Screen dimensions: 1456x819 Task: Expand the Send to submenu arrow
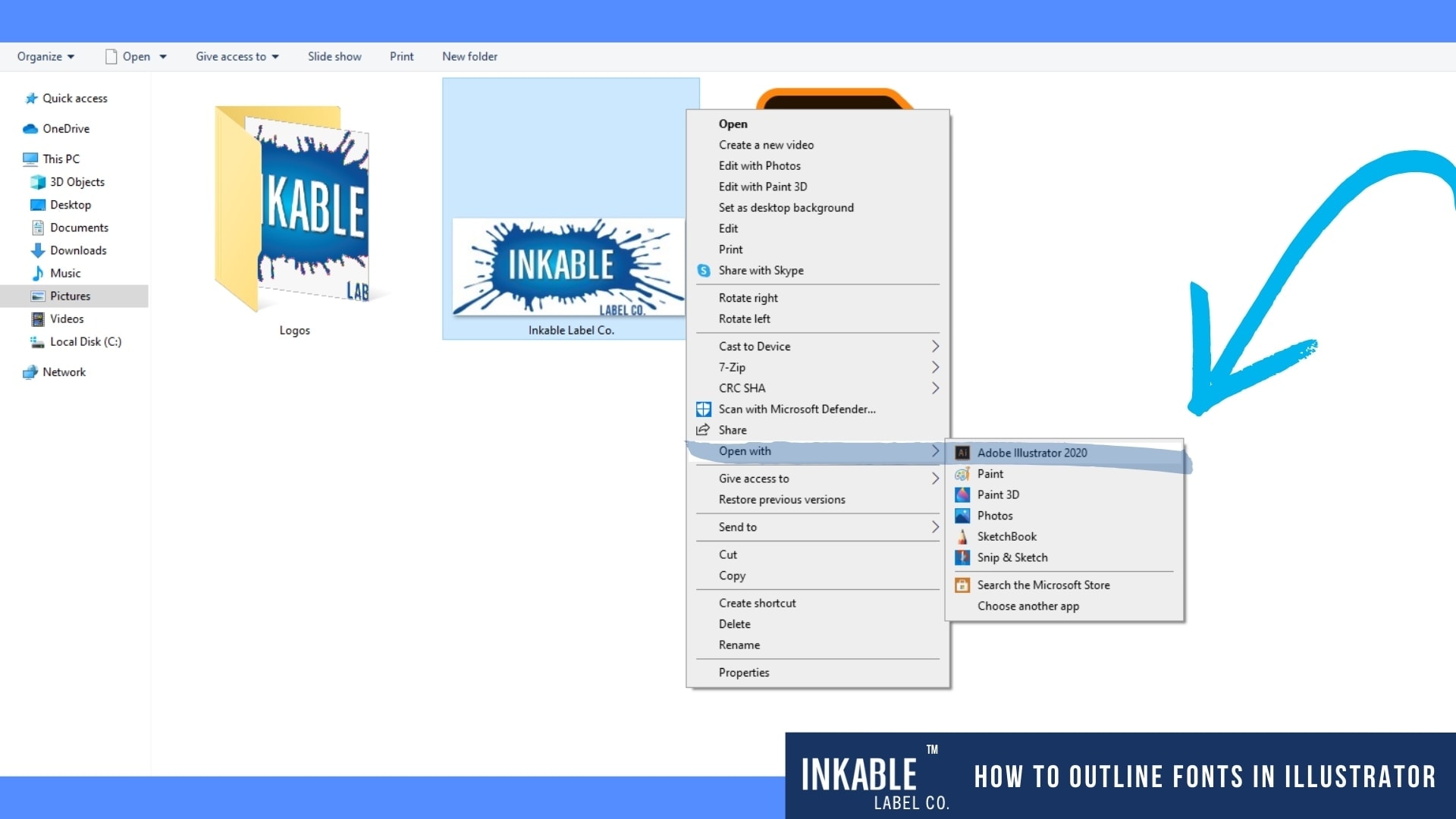click(935, 527)
